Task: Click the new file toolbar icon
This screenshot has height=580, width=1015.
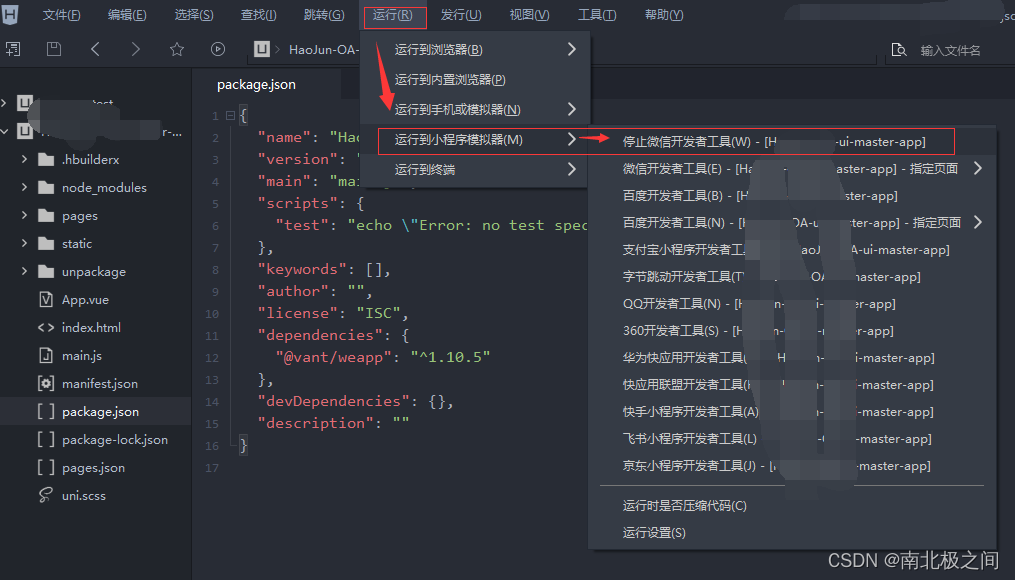Action: 13,49
